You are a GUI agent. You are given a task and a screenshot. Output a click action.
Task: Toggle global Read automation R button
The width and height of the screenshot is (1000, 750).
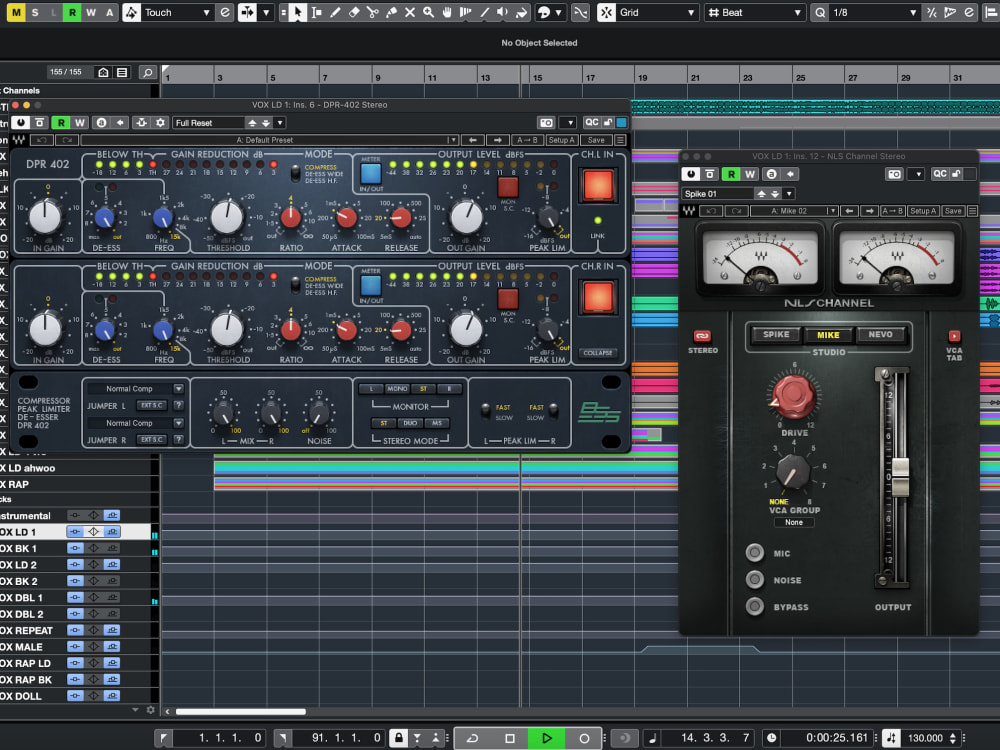[72, 12]
